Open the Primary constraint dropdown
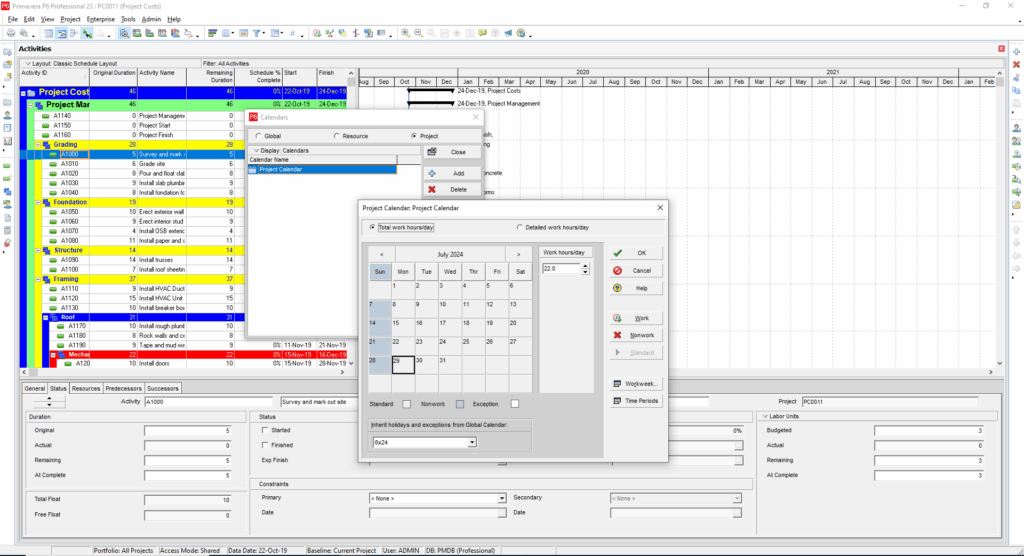Viewport: 1024px width, 556px height. 502,499
